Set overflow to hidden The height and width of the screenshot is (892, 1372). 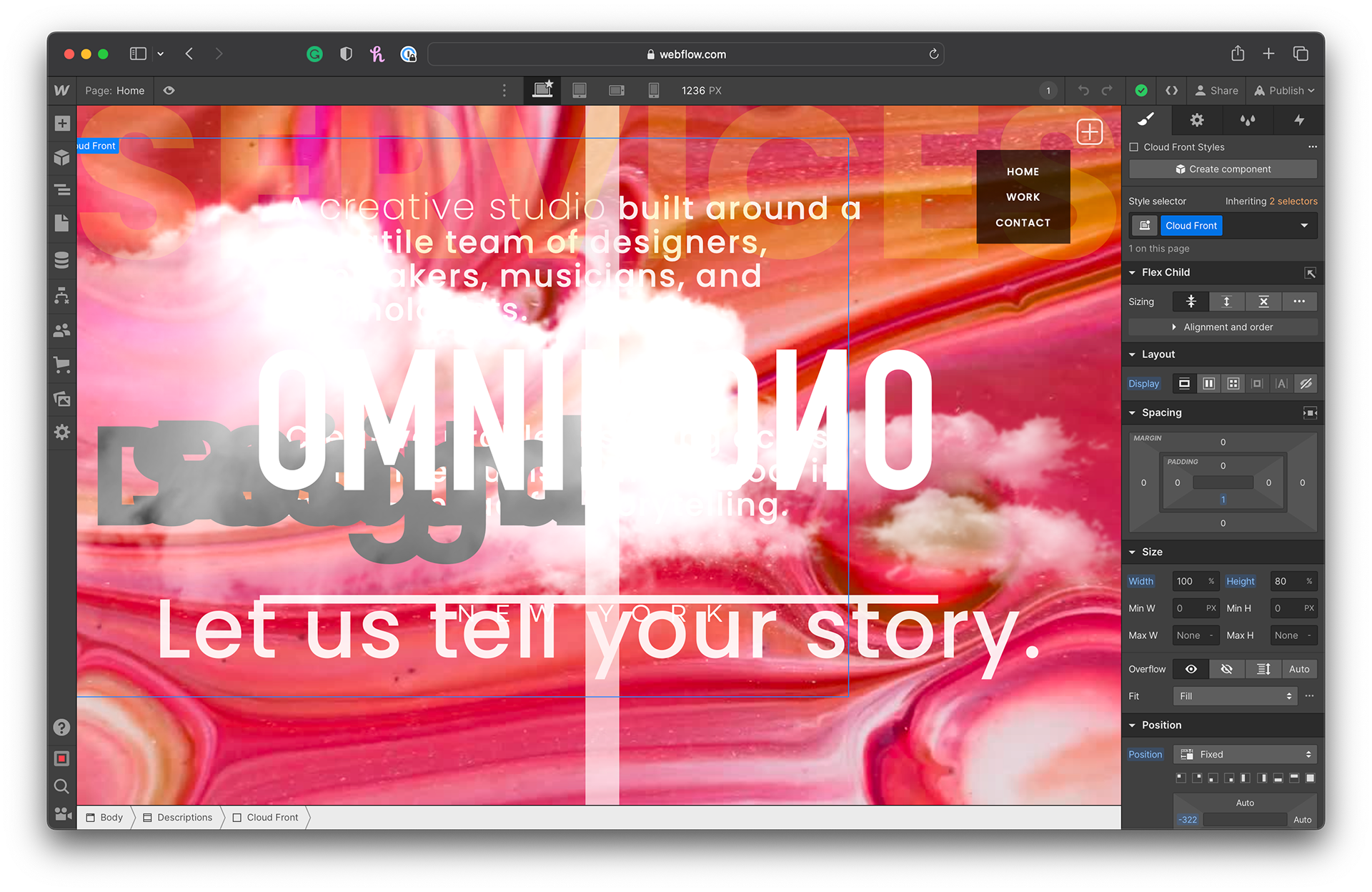tap(1226, 669)
